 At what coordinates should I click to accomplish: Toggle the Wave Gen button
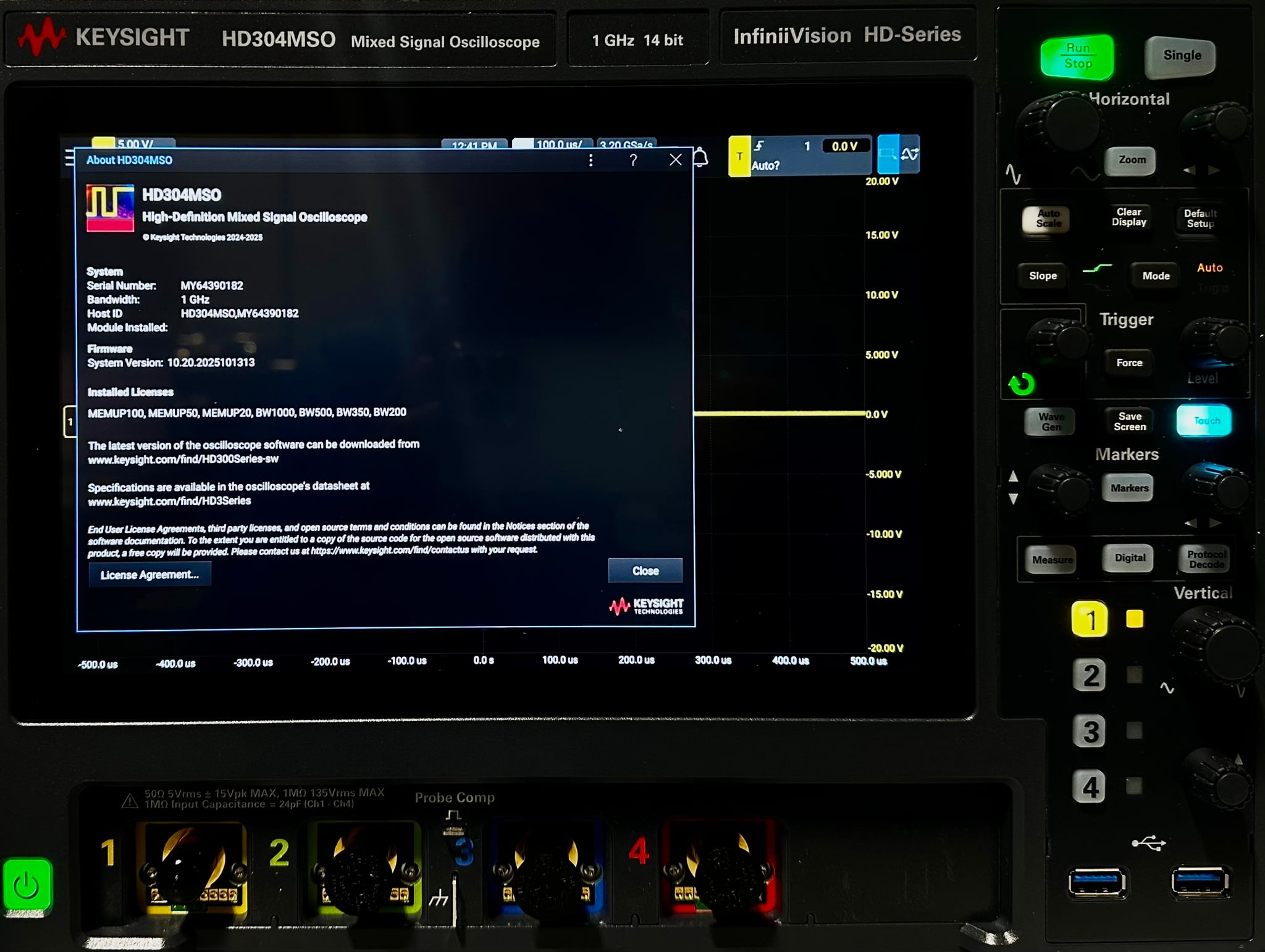(x=1051, y=422)
